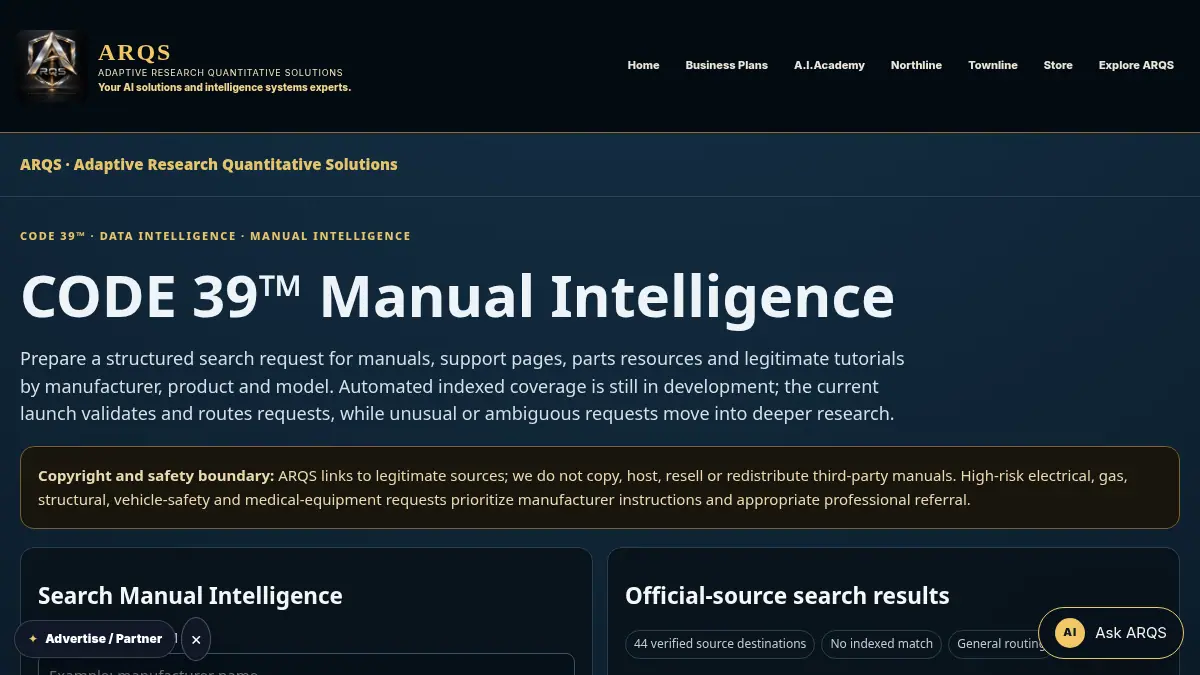Click the Copyright and safety boundary notice
Screen dimensions: 1200x675
tap(600, 487)
